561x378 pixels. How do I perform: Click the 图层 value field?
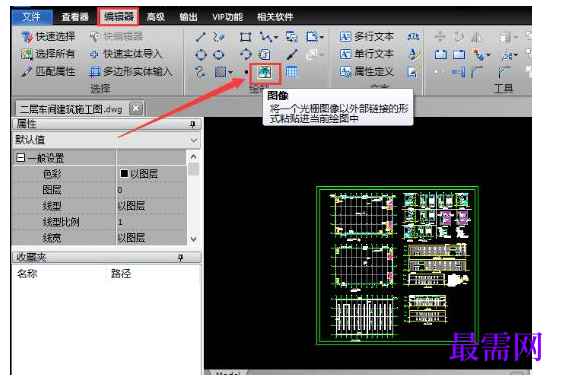[151, 190]
